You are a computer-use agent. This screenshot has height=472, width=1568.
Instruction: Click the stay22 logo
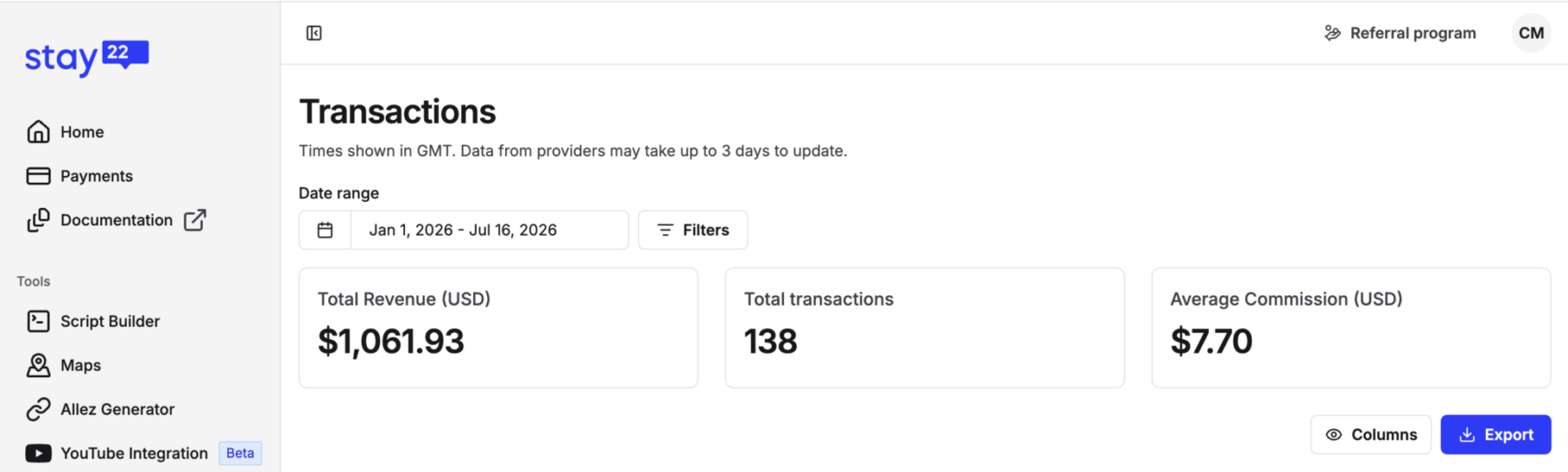[x=86, y=57]
